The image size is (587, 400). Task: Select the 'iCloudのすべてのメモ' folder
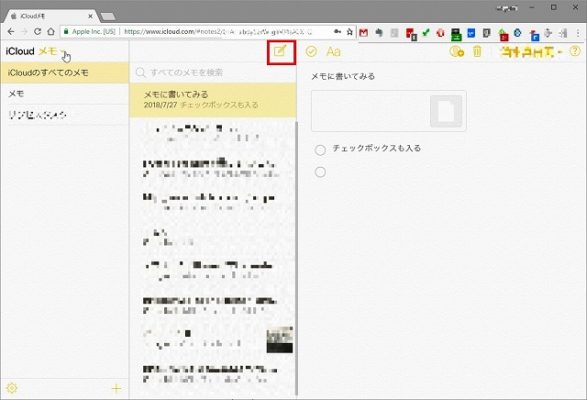64,73
